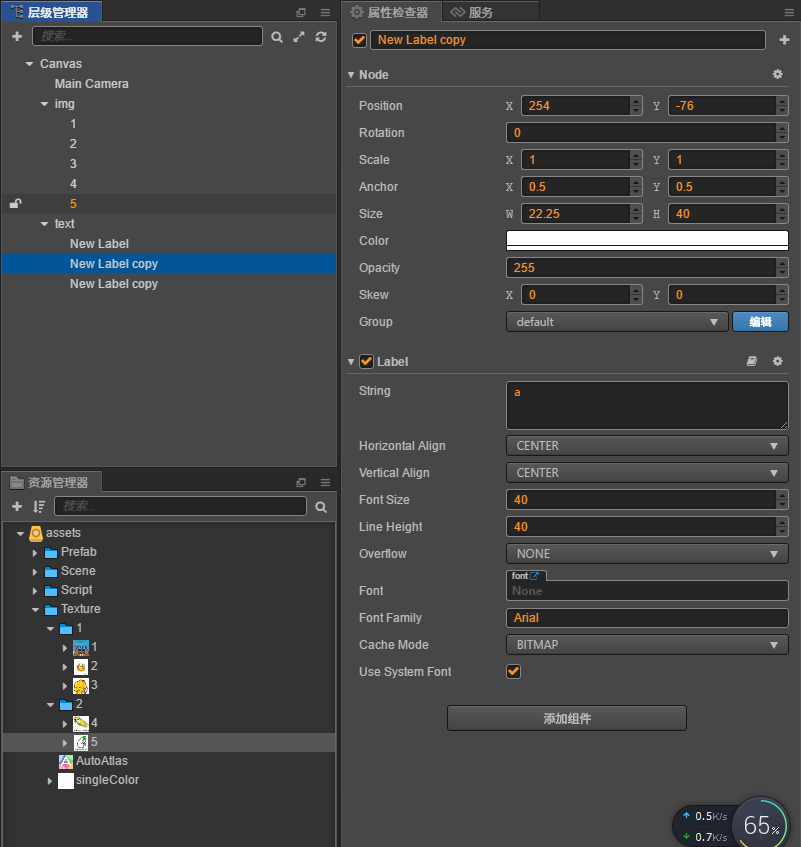Expand the Prefab folder

[35, 553]
